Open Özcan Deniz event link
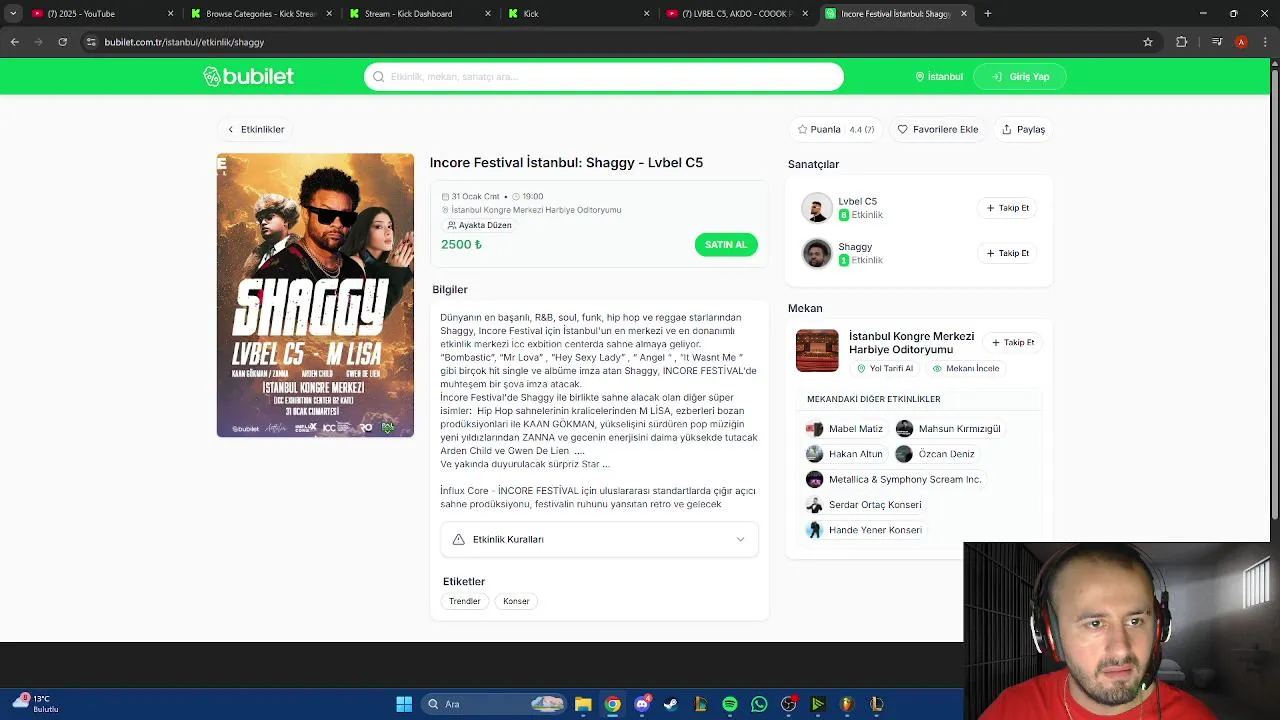Viewport: 1280px width, 720px height. click(x=936, y=454)
